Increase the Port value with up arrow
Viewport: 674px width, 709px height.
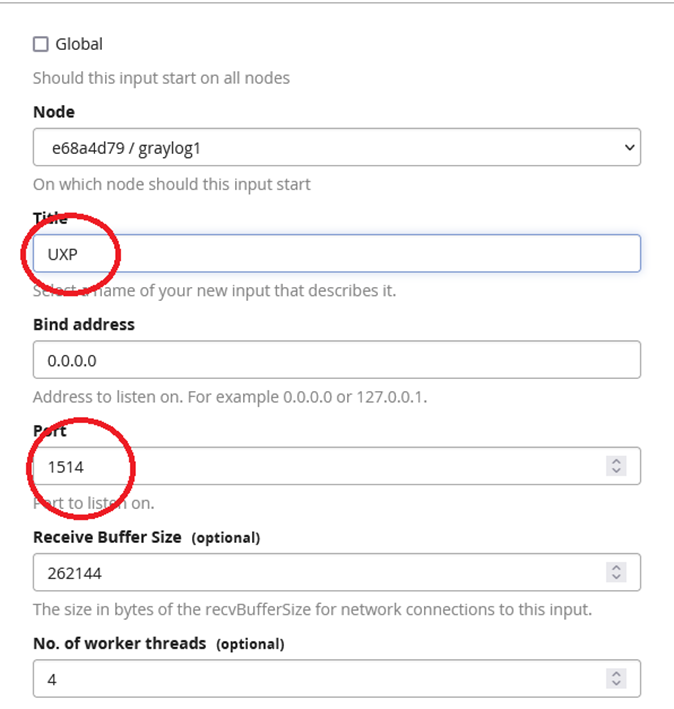coord(616,461)
